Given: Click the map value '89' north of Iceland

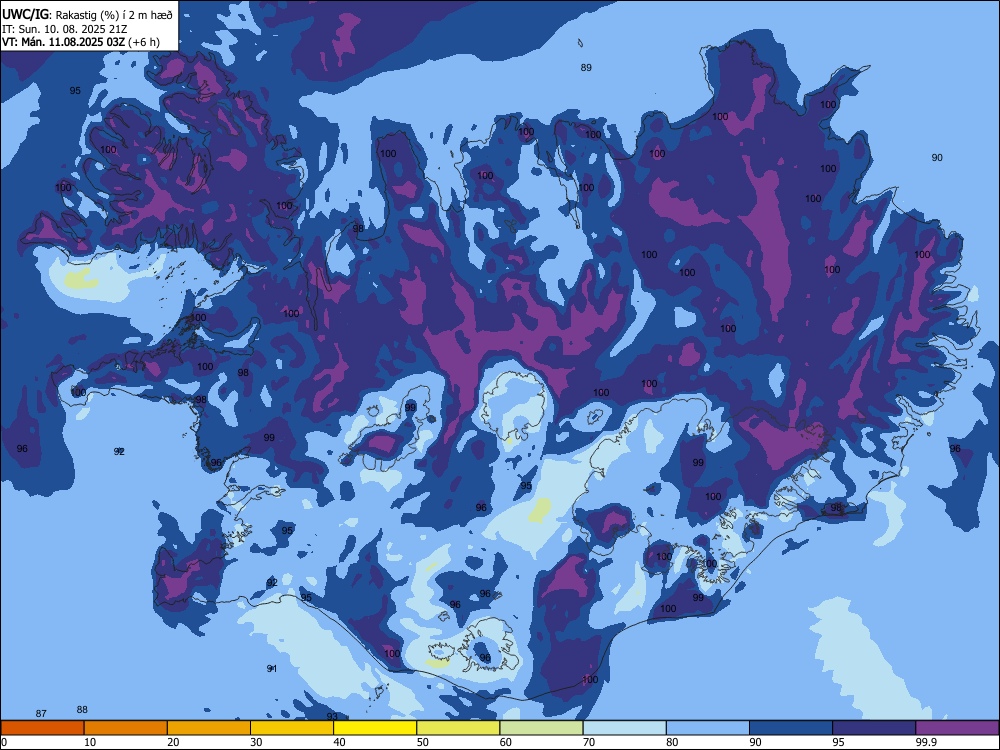Looking at the screenshot, I should point(586,68).
